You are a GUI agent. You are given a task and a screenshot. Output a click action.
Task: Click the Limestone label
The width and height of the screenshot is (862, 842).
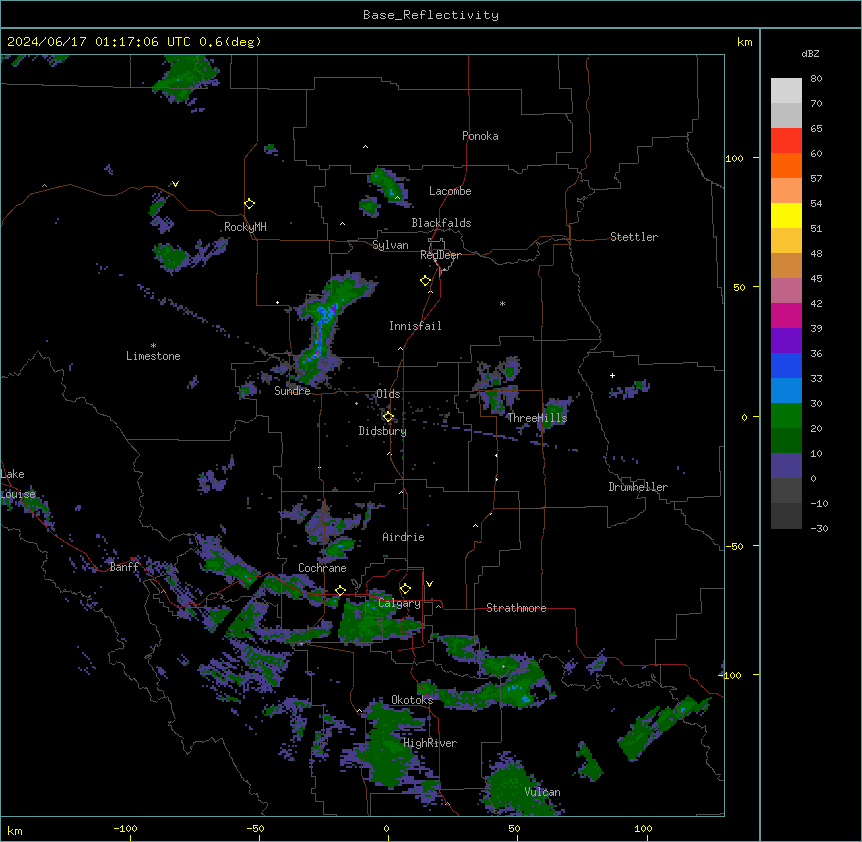pyautogui.click(x=153, y=356)
